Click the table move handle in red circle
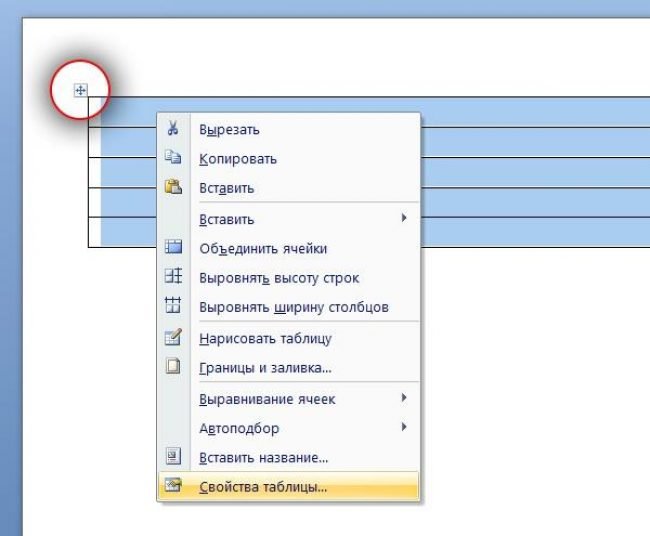This screenshot has width=650, height=536. coord(81,92)
